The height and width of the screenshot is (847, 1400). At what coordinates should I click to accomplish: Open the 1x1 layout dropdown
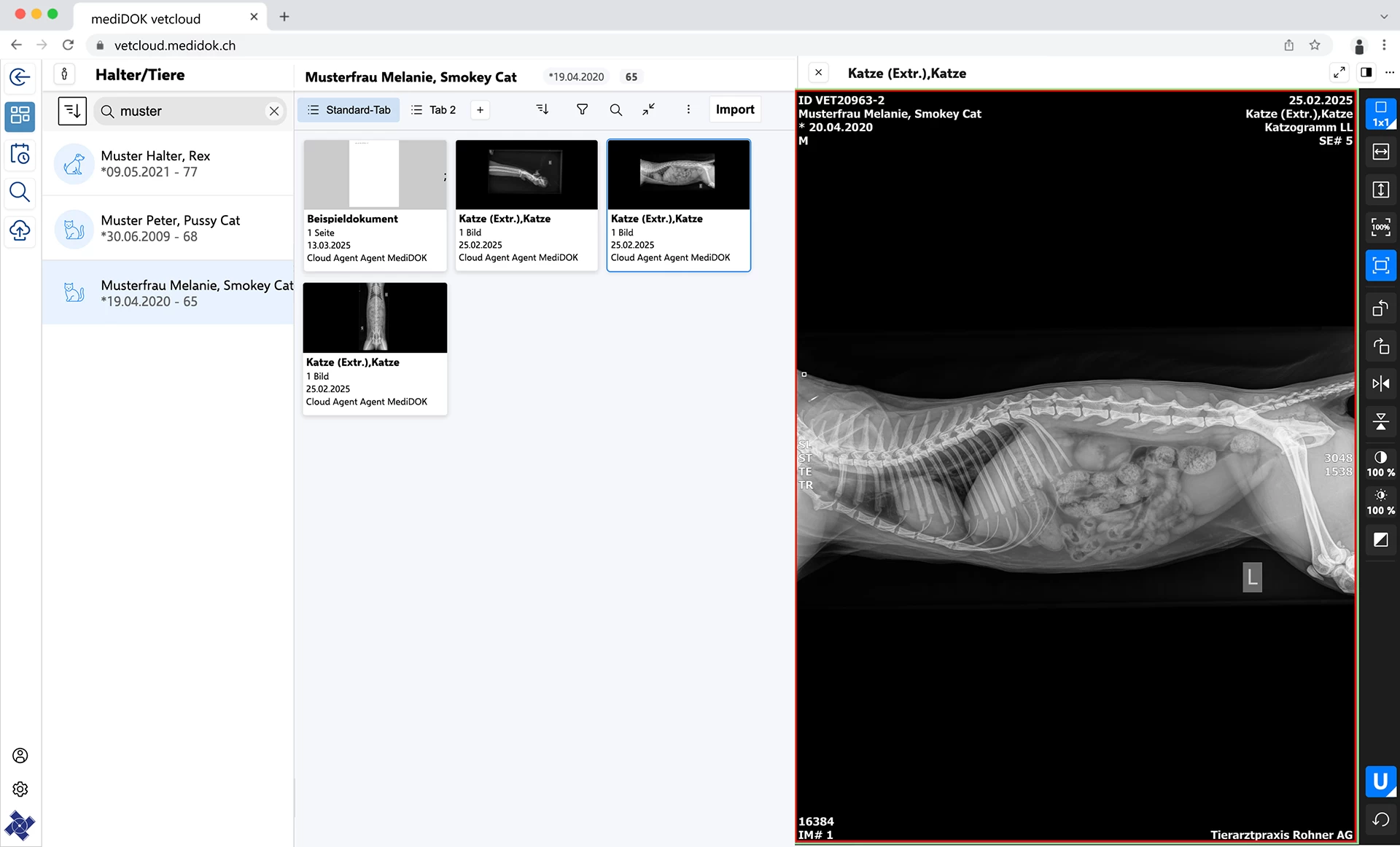click(x=1380, y=114)
